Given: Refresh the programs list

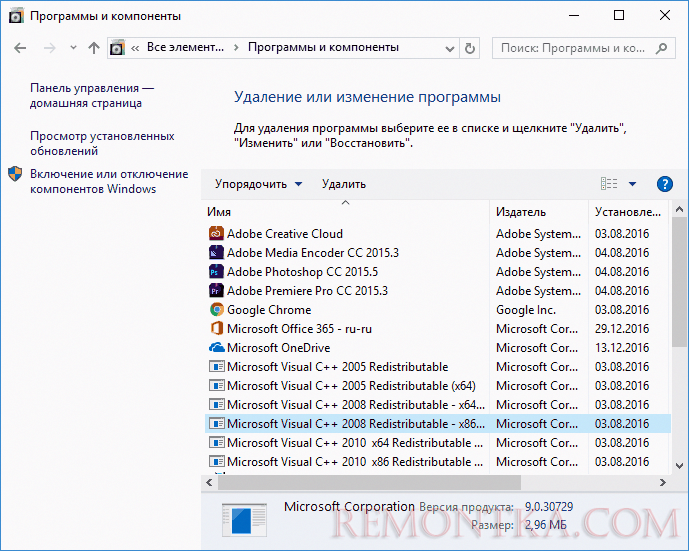Looking at the screenshot, I should [x=470, y=48].
